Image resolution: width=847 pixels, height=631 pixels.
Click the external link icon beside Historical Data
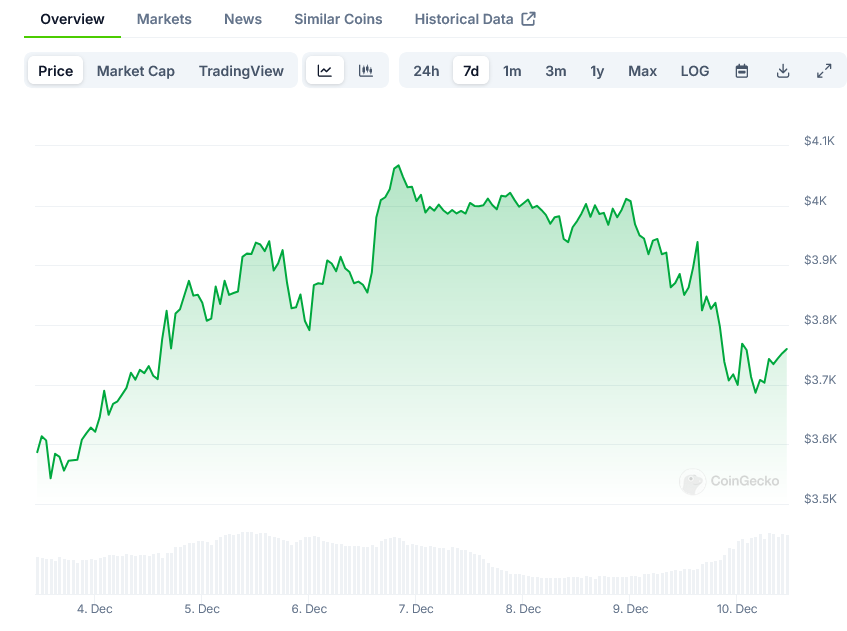[529, 19]
